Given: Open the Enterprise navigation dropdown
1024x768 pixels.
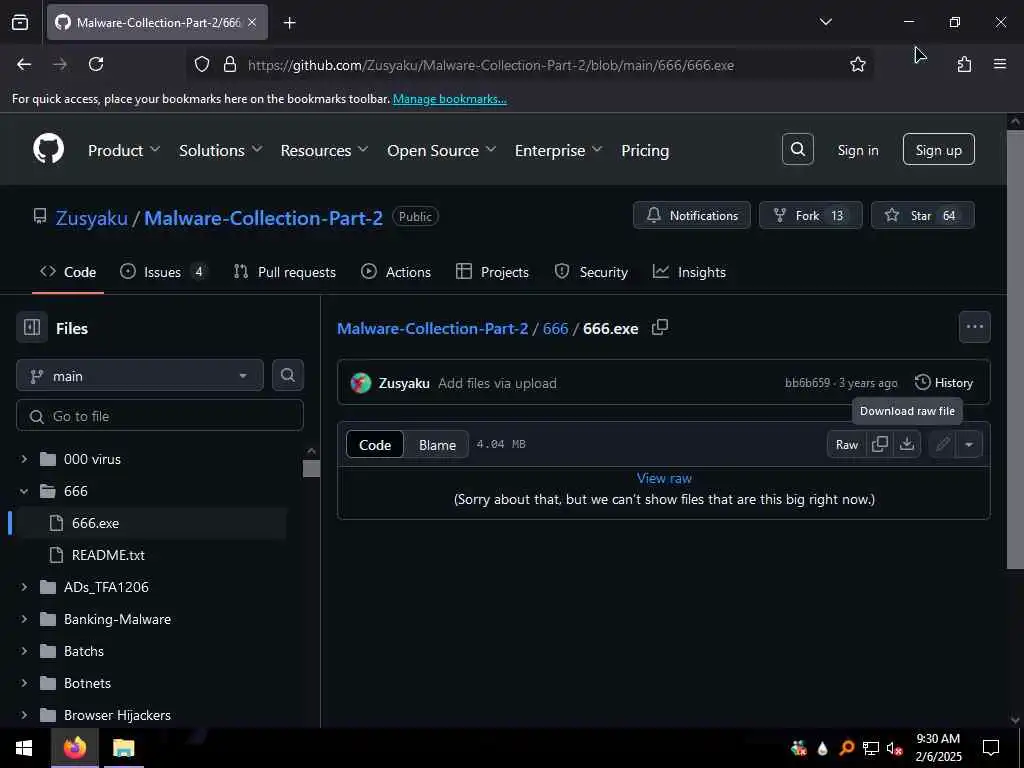Looking at the screenshot, I should (558, 150).
